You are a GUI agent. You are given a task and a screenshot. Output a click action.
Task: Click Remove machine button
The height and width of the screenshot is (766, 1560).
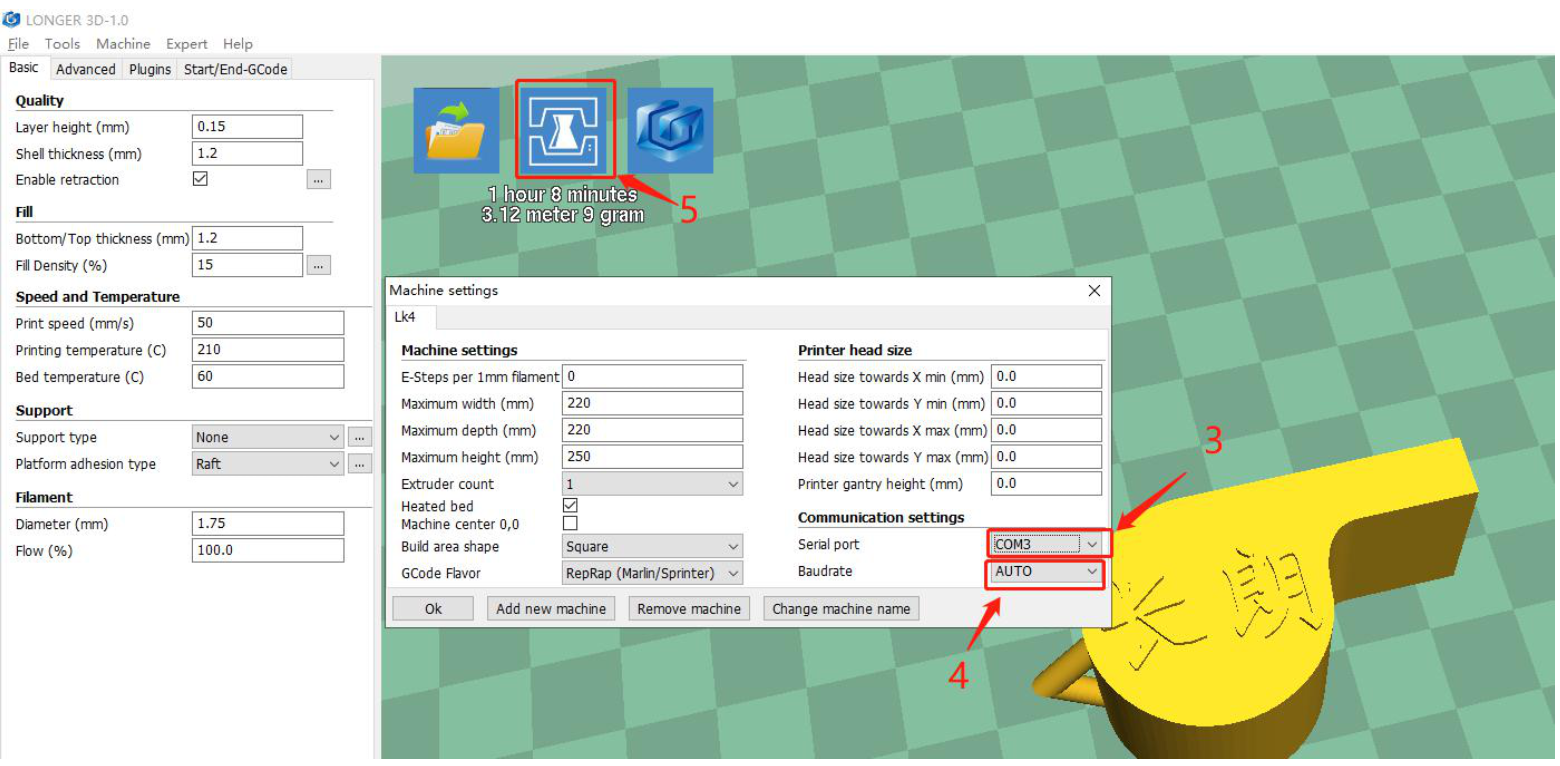(689, 608)
